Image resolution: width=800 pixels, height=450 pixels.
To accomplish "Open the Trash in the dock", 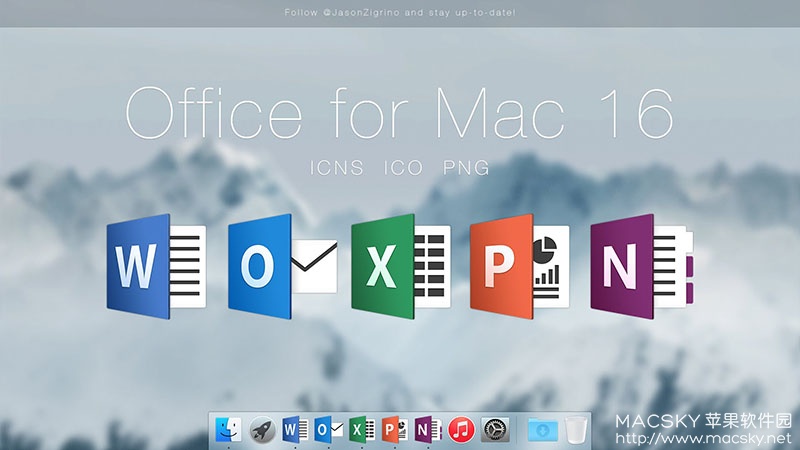I will click(576, 430).
